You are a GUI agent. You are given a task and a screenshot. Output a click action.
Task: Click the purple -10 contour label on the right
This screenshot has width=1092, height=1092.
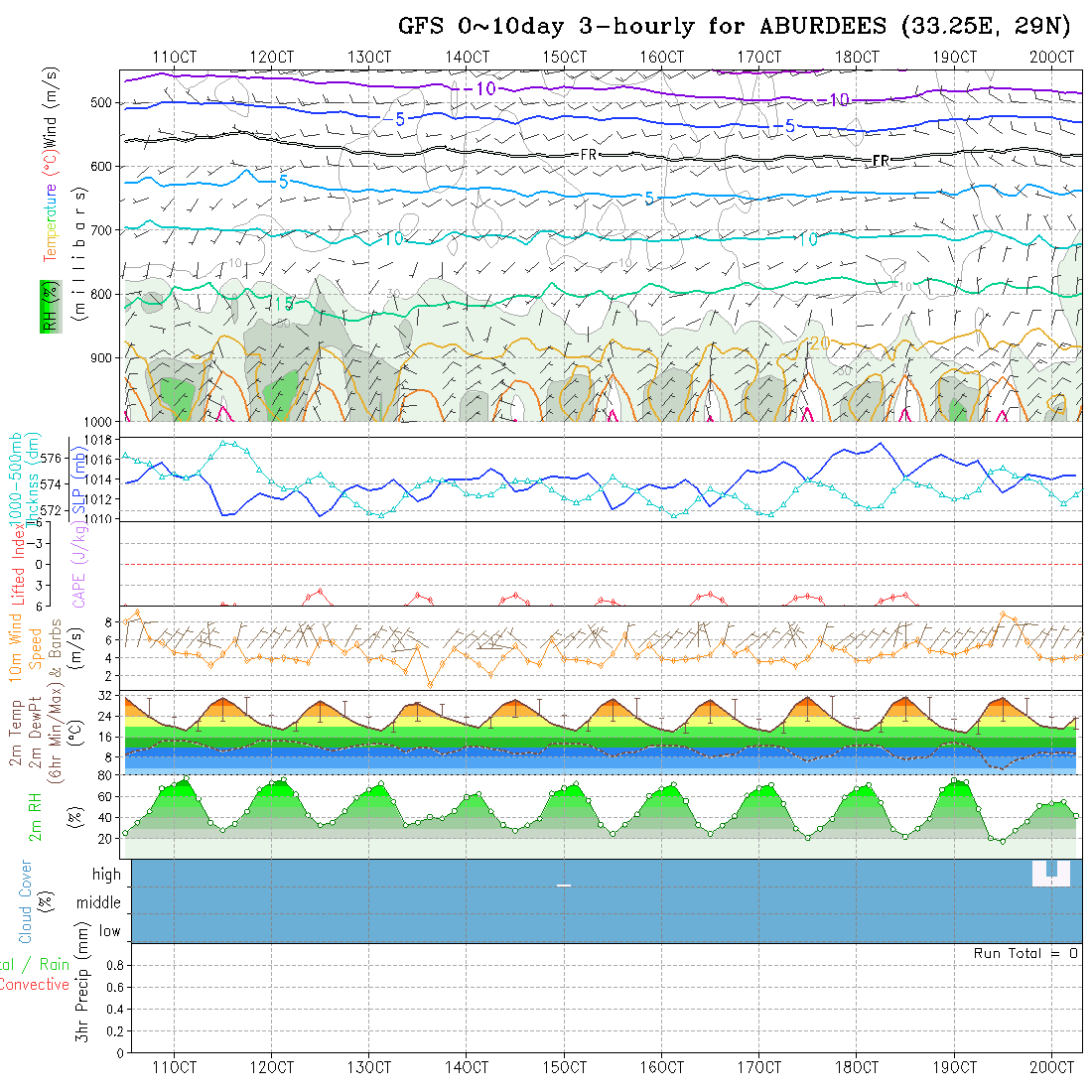click(838, 100)
